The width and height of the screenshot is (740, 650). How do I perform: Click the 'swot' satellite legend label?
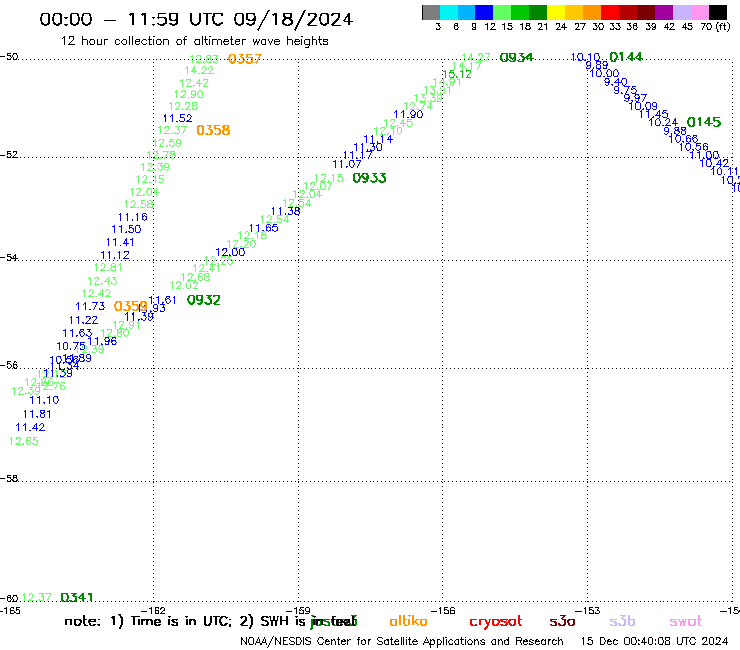[686, 622]
